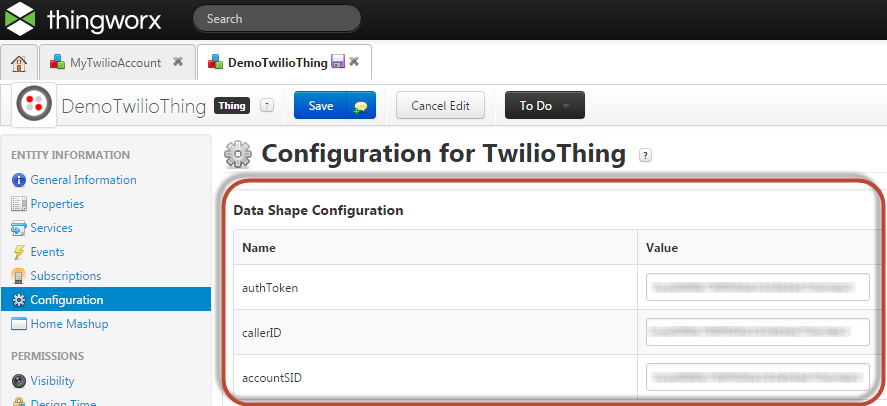
Task: Open the To Do dropdown
Action: tap(545, 105)
